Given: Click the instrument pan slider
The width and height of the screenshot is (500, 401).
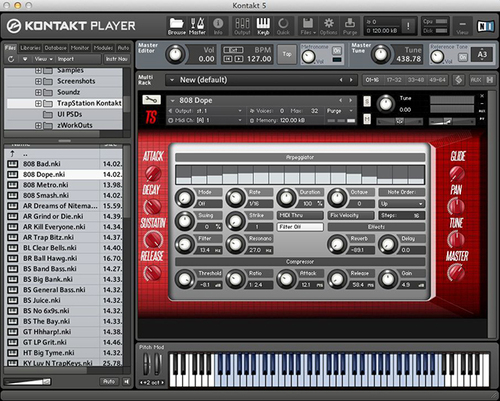Looking at the screenshot, I should pos(399,122).
